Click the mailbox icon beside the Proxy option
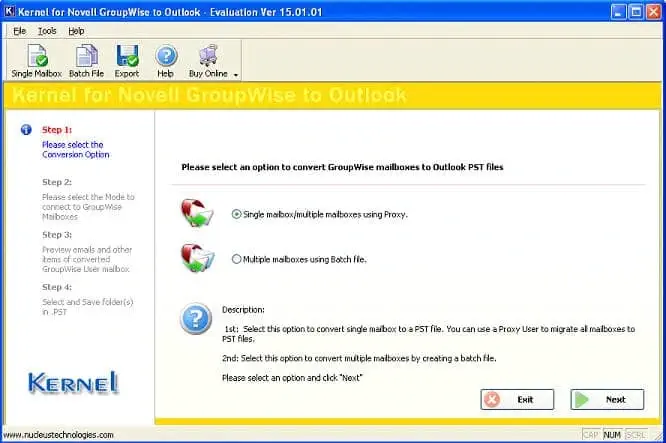 click(x=197, y=213)
